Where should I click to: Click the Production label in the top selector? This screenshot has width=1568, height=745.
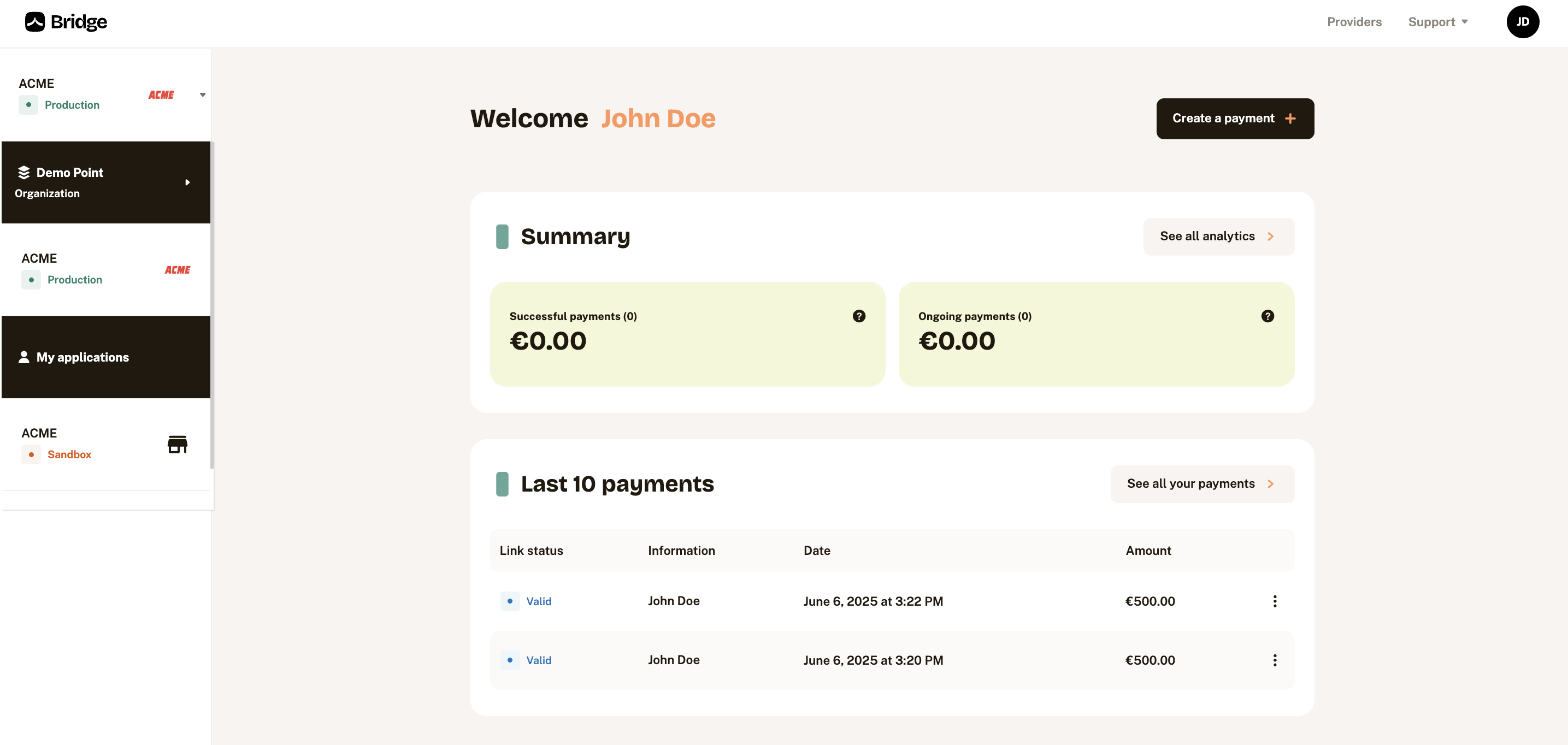click(72, 105)
